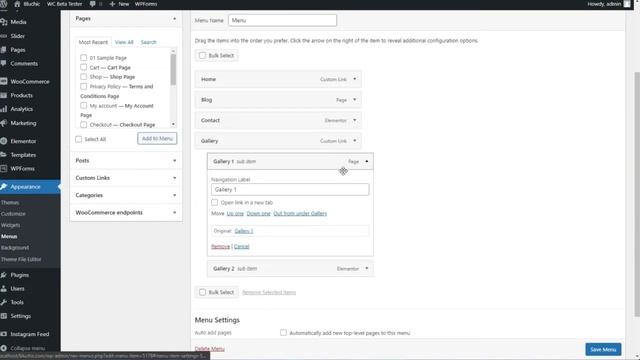Click the Tools wrench icon
The image size is (640, 360).
(x=4, y=302)
